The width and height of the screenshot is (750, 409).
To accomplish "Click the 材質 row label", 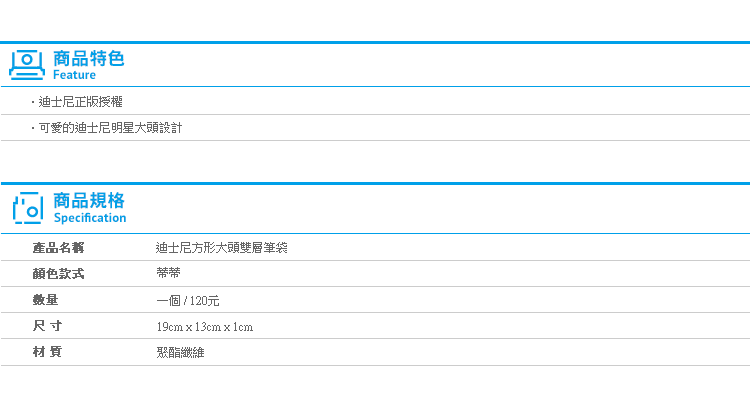I will click(x=47, y=352).
